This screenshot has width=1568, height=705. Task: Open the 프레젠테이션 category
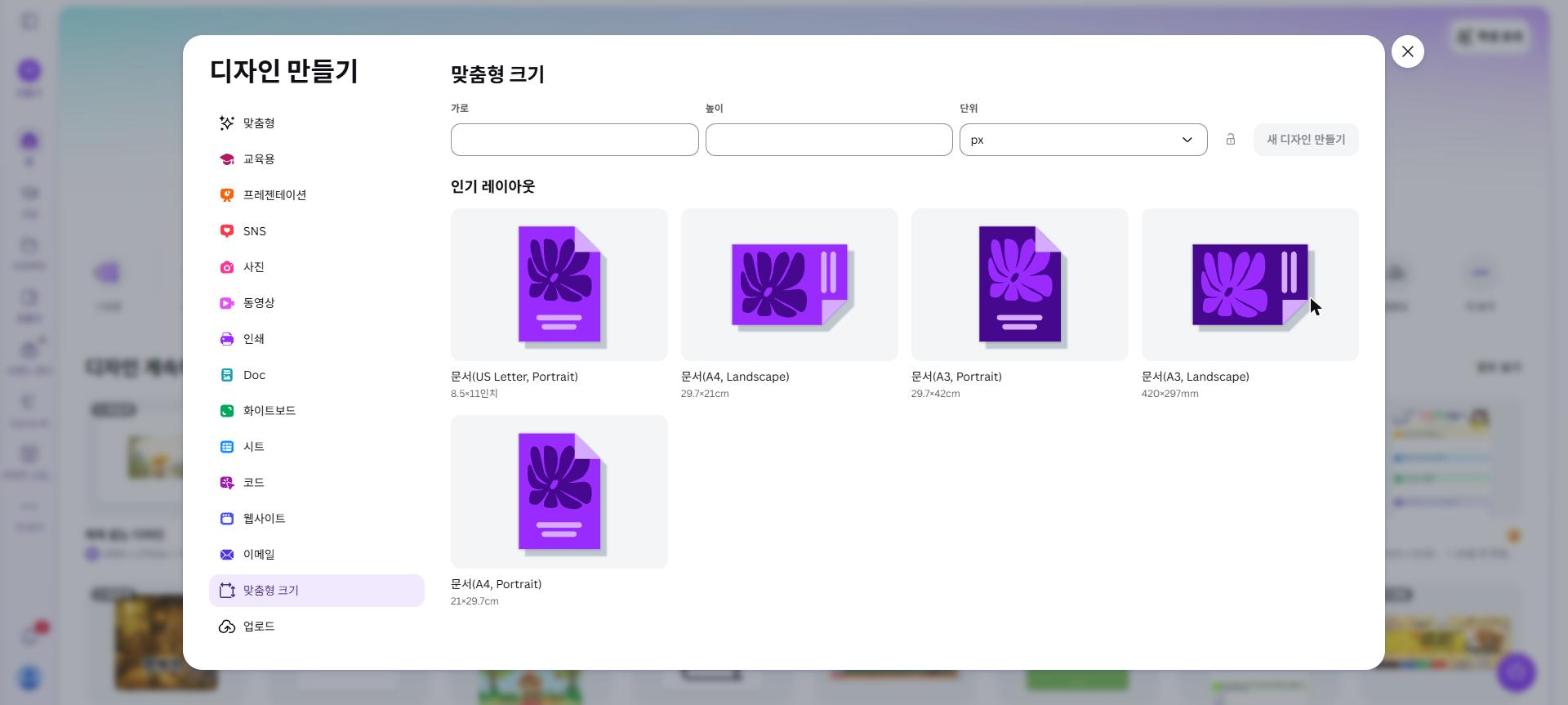(316, 195)
